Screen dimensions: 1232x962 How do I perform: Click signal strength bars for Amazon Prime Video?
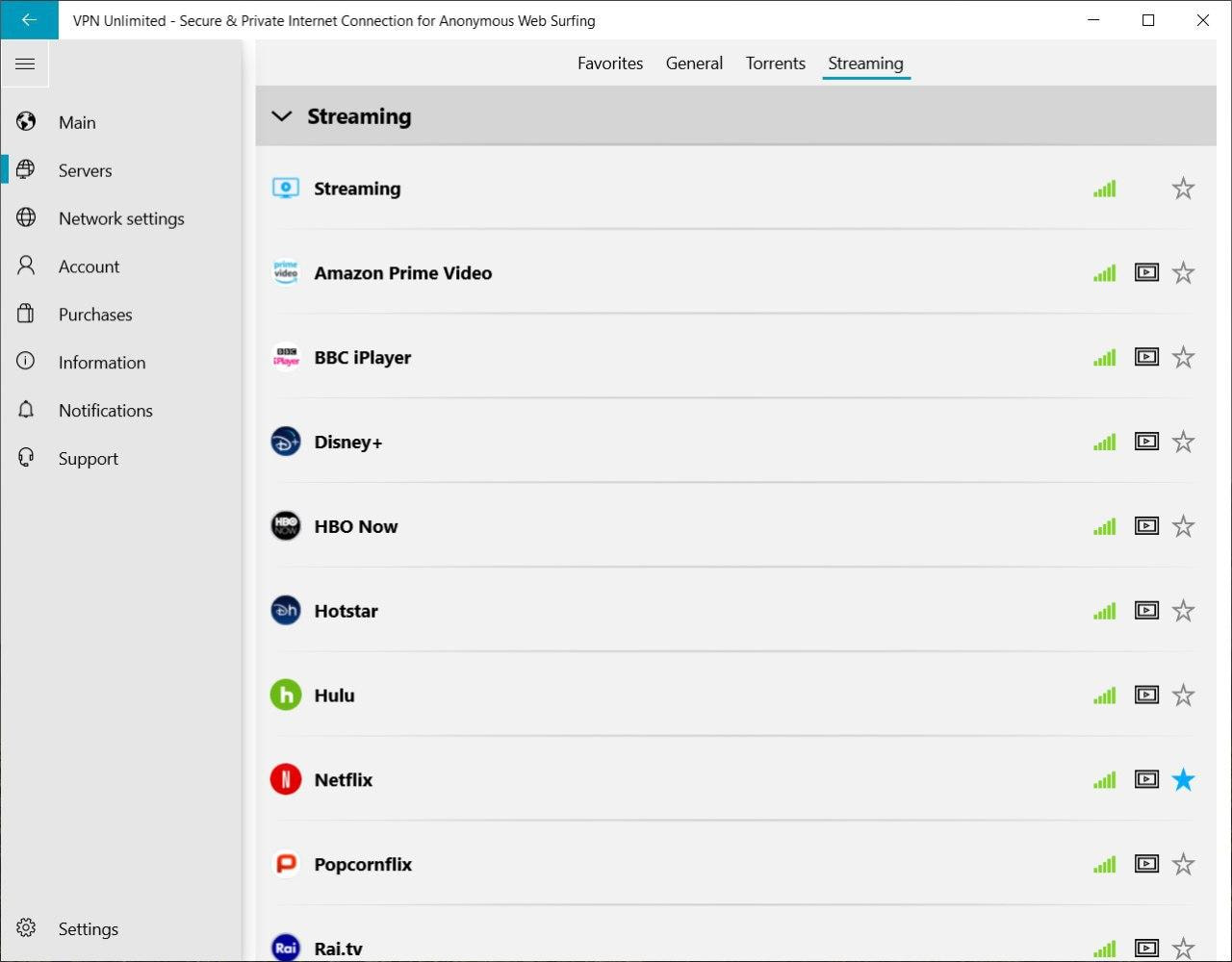click(x=1104, y=273)
